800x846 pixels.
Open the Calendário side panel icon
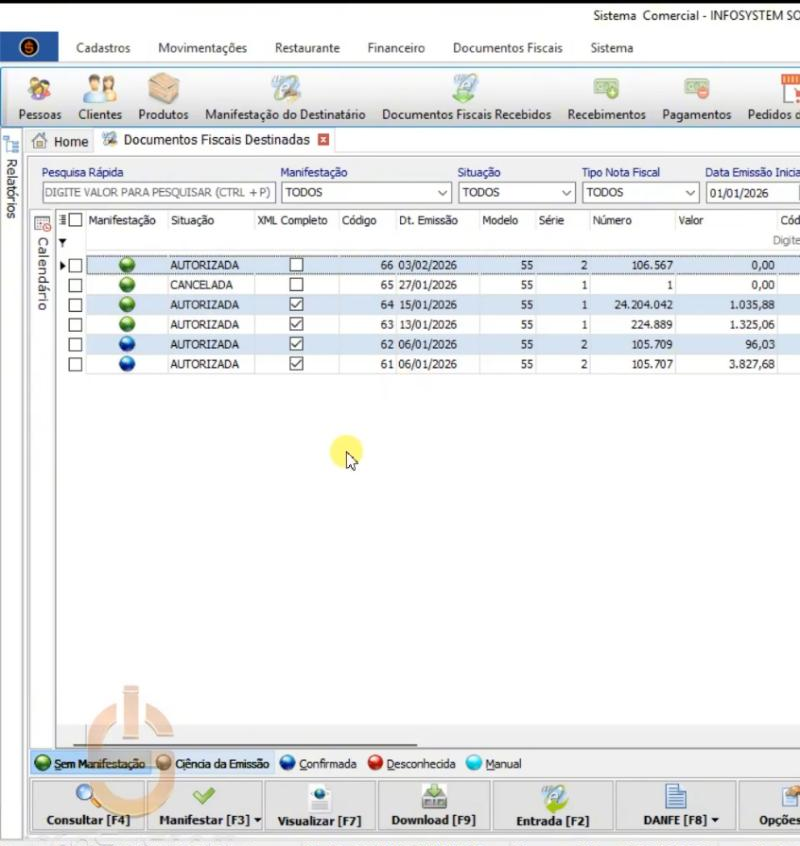(x=42, y=224)
